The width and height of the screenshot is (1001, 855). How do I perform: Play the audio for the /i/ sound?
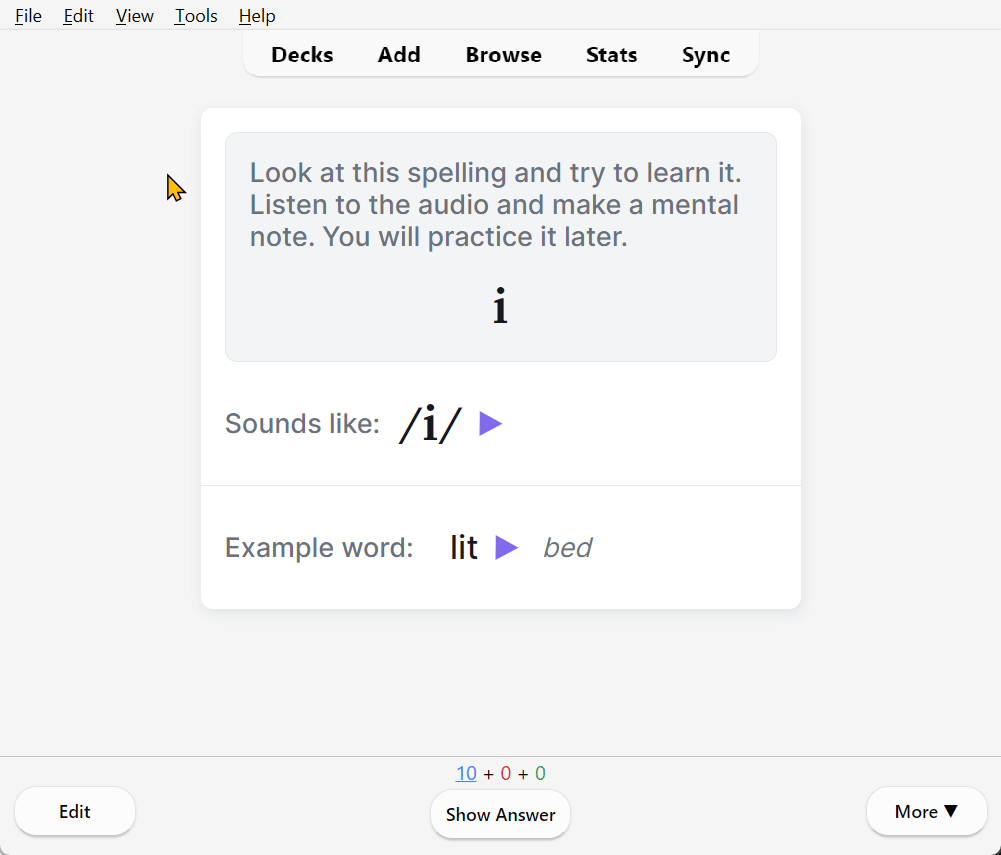click(x=490, y=424)
